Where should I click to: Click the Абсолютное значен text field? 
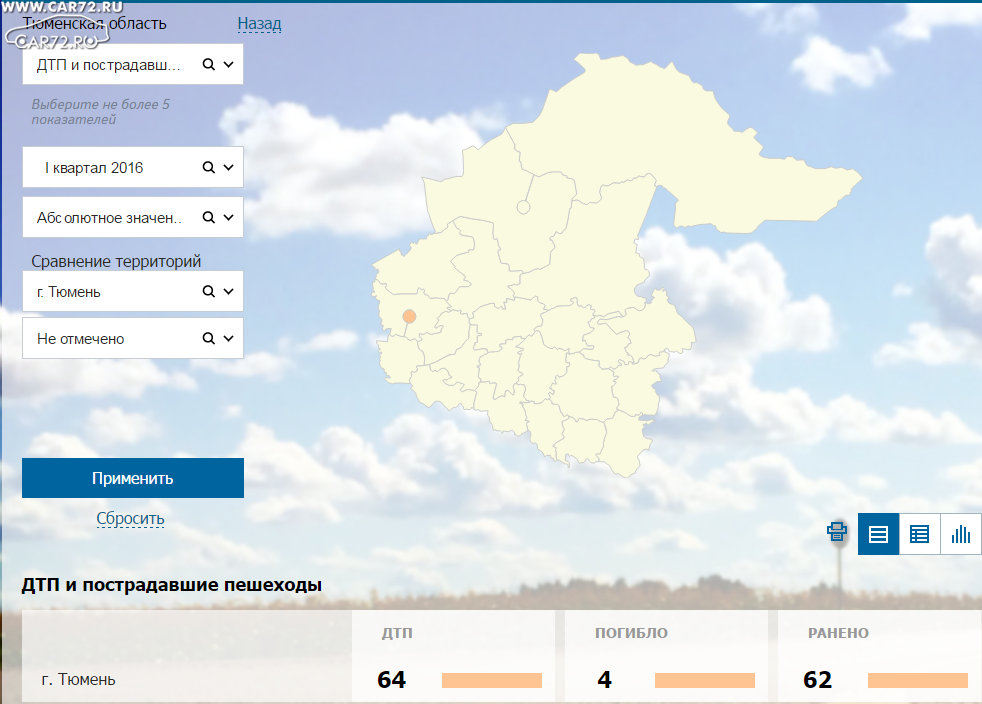133,217
